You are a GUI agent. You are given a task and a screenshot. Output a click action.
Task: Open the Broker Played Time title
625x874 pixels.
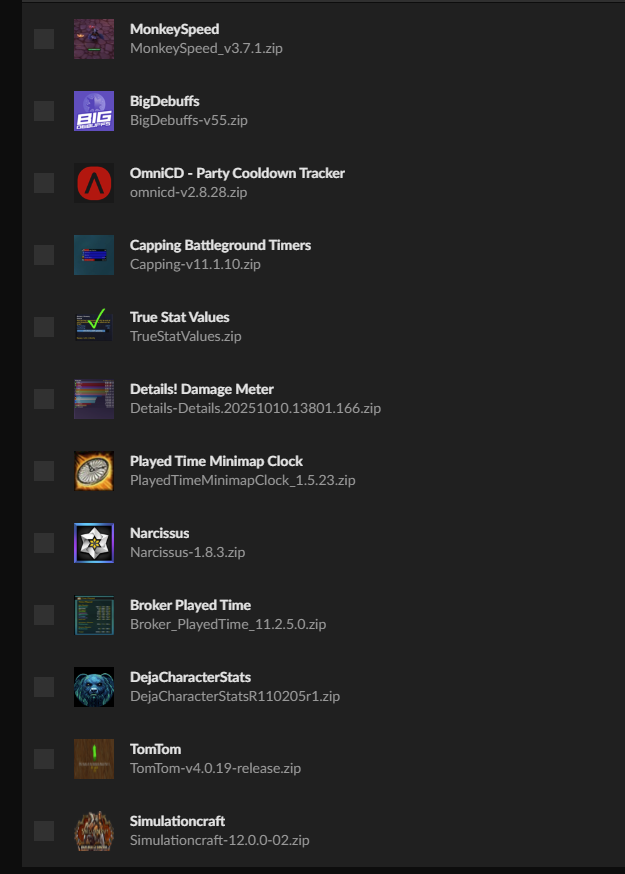(190, 605)
